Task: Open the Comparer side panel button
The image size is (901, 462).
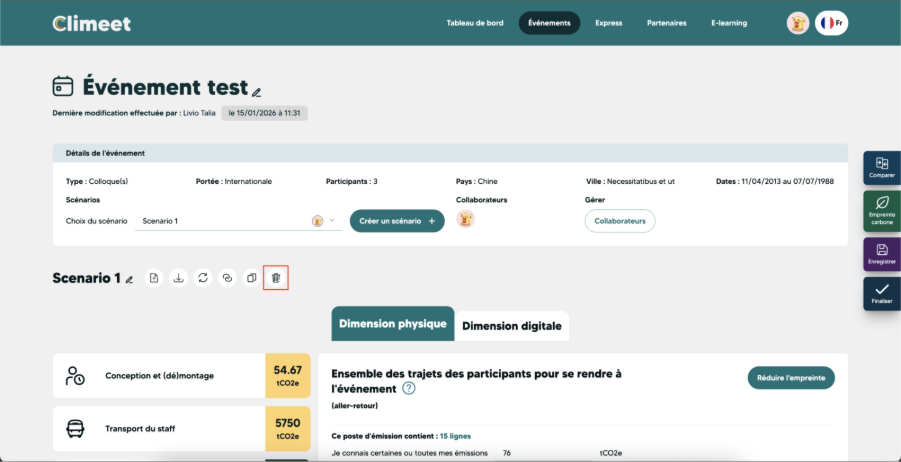Action: coord(881,168)
